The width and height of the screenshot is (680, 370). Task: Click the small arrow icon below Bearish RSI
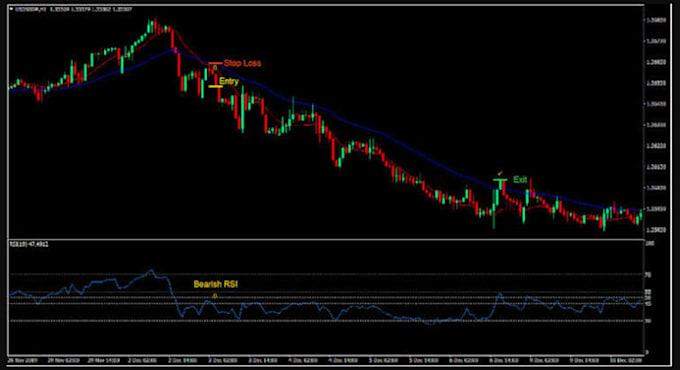click(215, 296)
